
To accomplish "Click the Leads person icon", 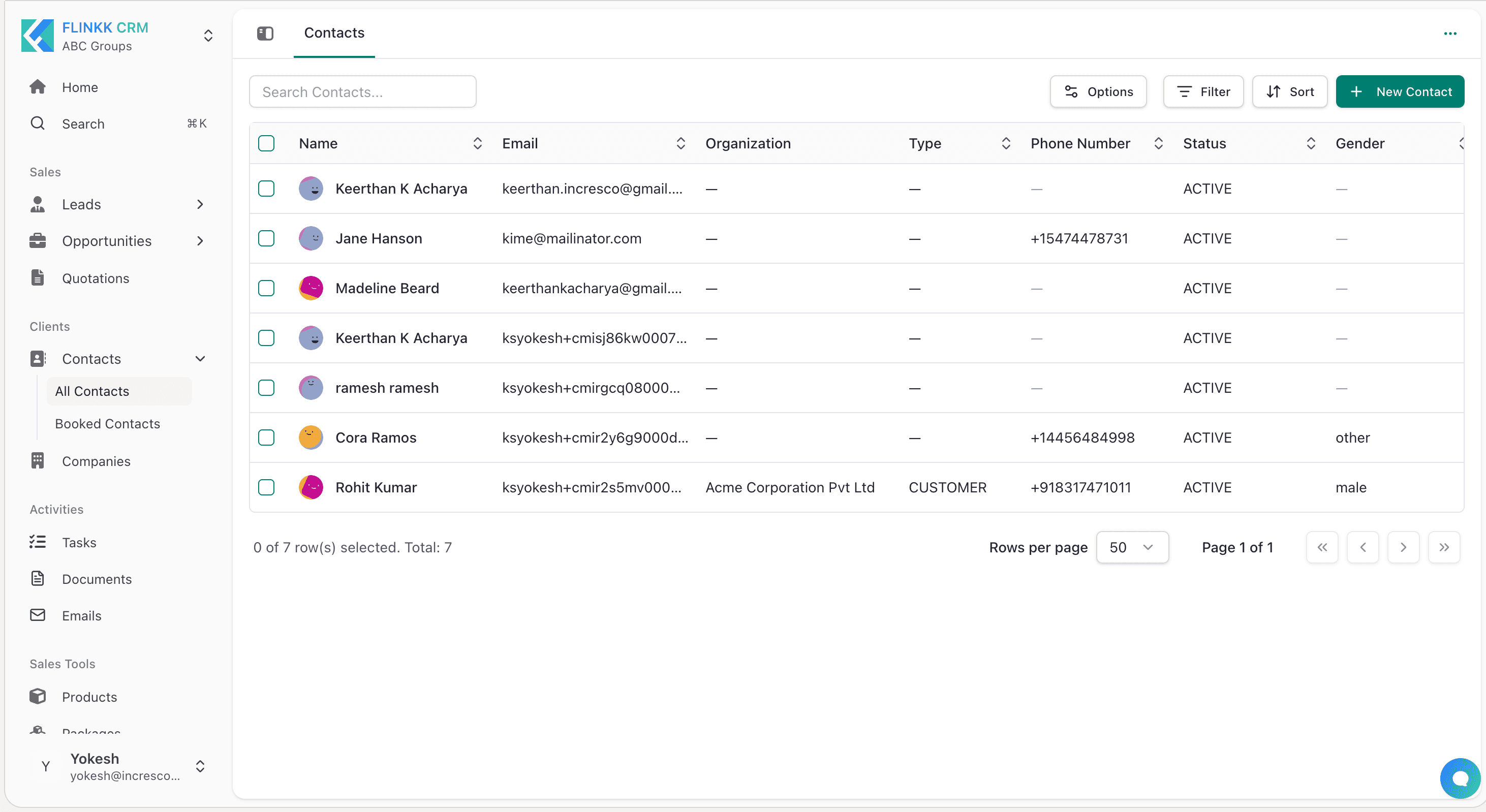I will pyautogui.click(x=38, y=204).
